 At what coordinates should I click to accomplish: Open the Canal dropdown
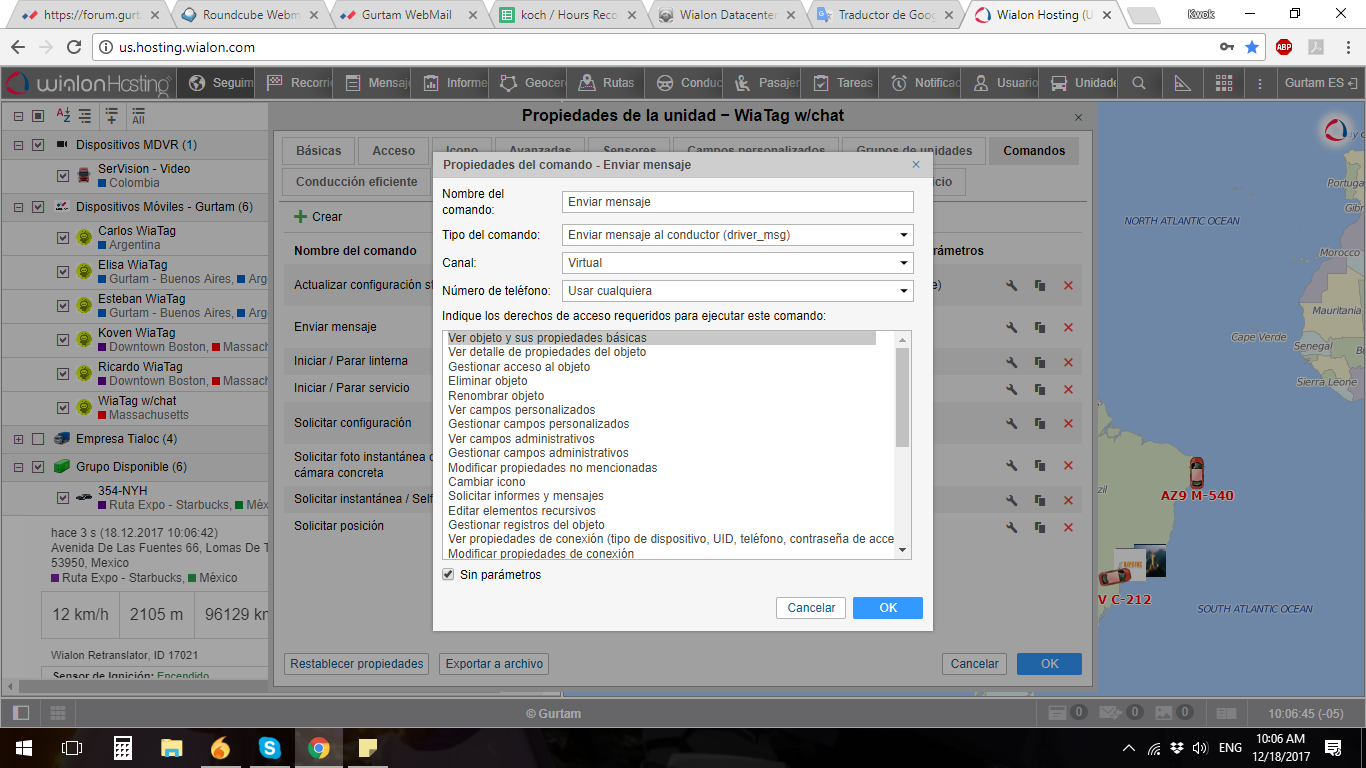point(737,263)
